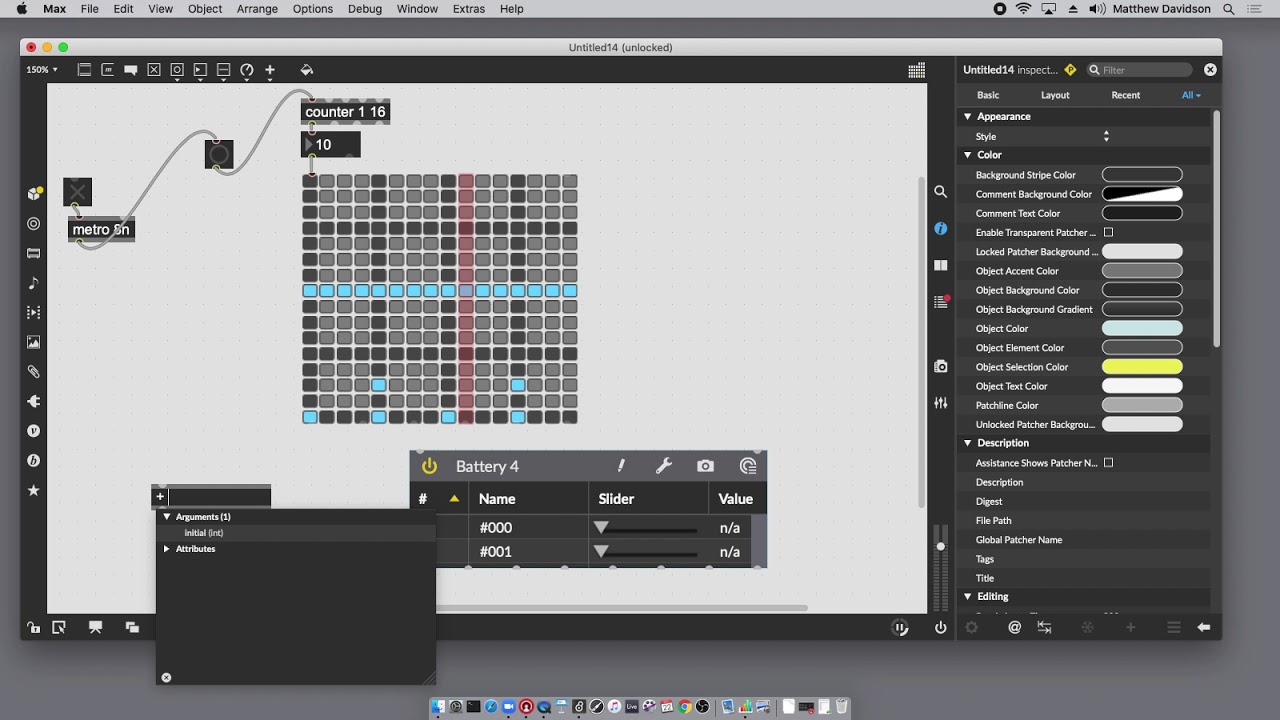Open the Extras menu
This screenshot has width=1280, height=720.
pyautogui.click(x=468, y=9)
